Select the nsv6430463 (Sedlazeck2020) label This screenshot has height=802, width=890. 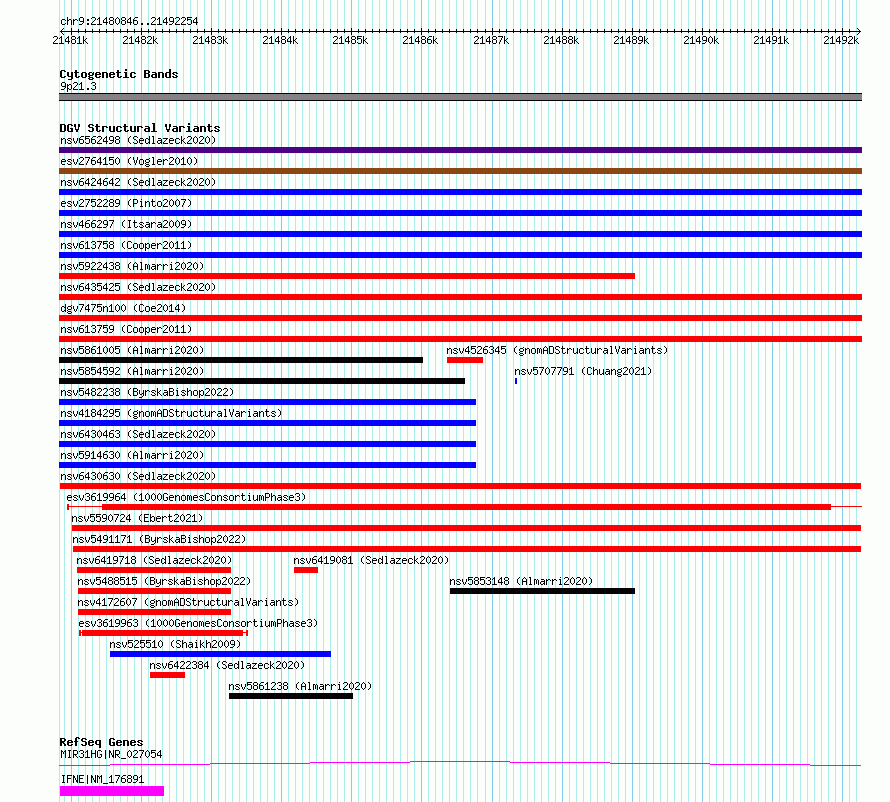[138, 434]
